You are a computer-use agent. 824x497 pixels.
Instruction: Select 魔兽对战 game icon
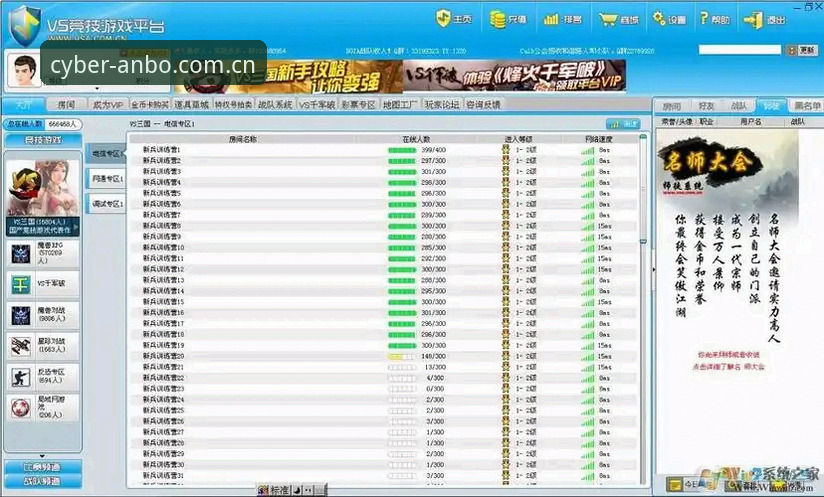[x=21, y=315]
